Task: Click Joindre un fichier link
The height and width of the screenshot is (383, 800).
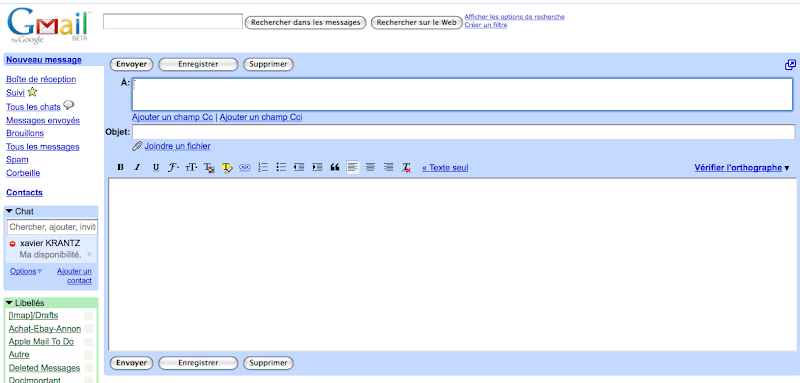Action: [177, 146]
